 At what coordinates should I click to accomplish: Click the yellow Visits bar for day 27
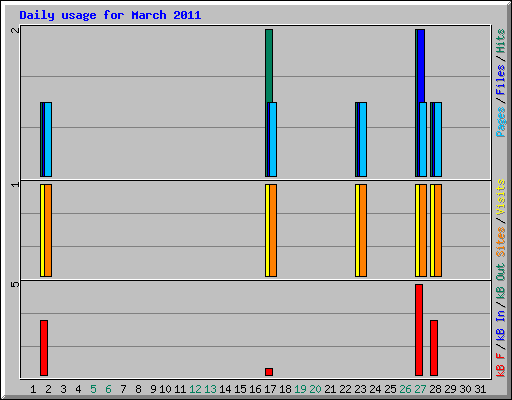417,230
